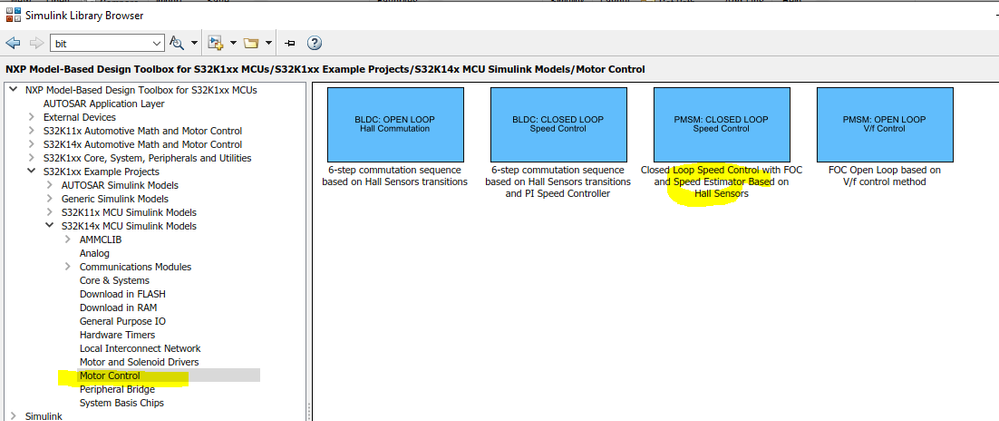Image resolution: width=999 pixels, height=421 pixels.
Task: Open the folder icon's dropdown arrow
Action: click(269, 43)
